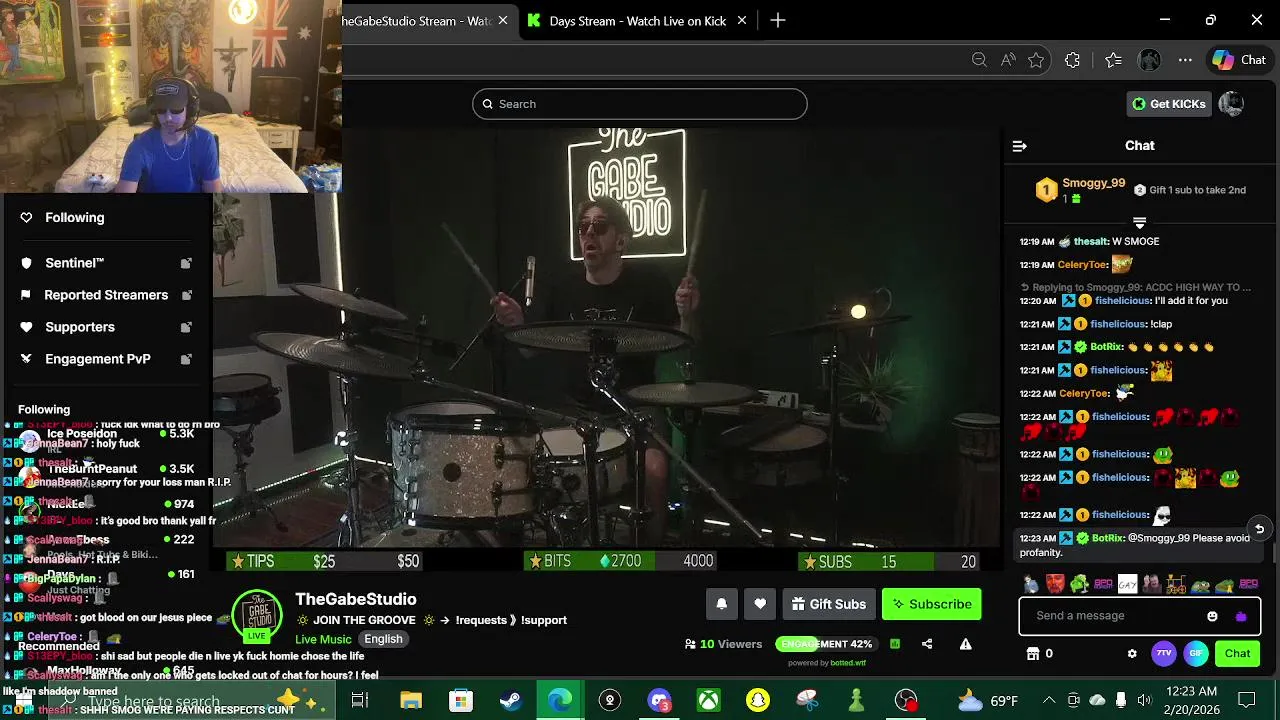Click the purple gift icon in message box
The image size is (1280, 720).
[x=1241, y=616]
